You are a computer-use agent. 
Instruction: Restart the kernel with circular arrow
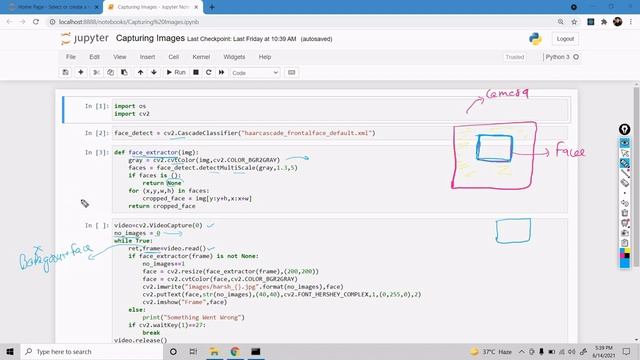coord(209,72)
